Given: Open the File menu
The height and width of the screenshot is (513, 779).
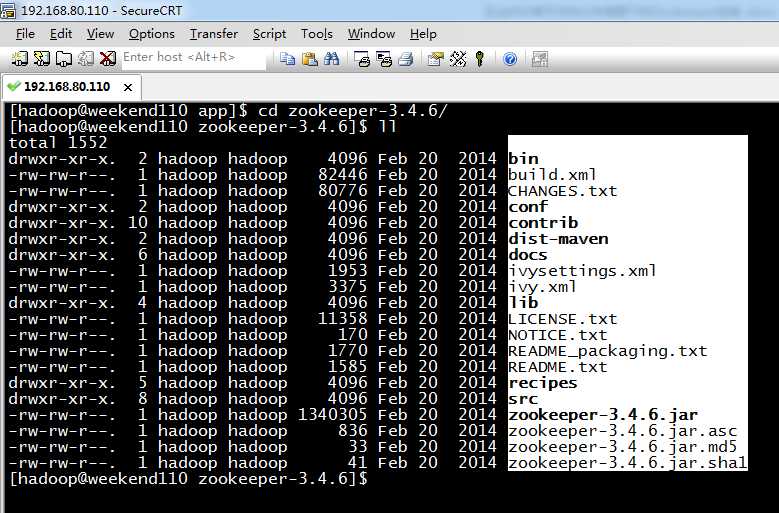Looking at the screenshot, I should tap(25, 34).
